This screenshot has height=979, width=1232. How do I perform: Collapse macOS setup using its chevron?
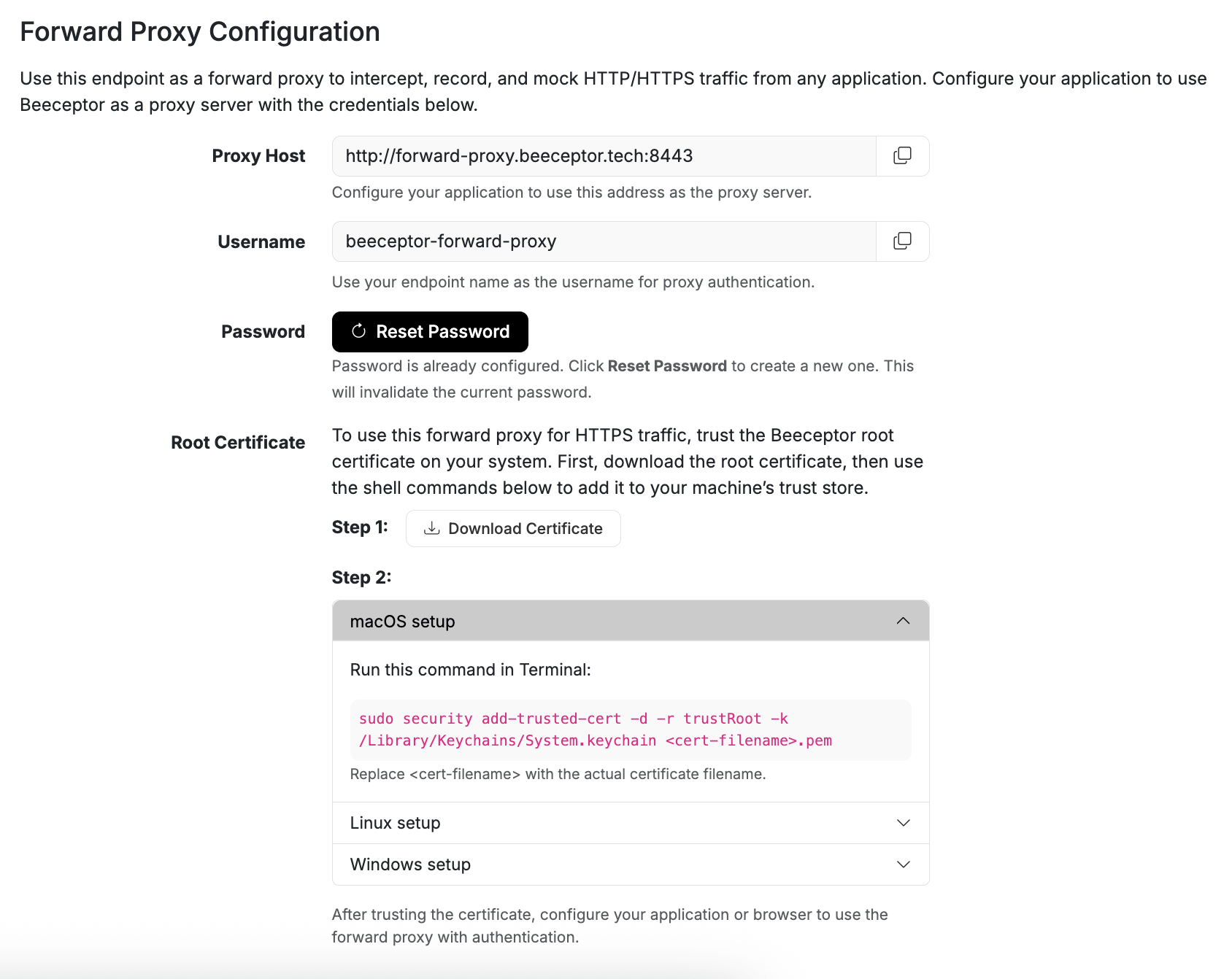coord(904,621)
